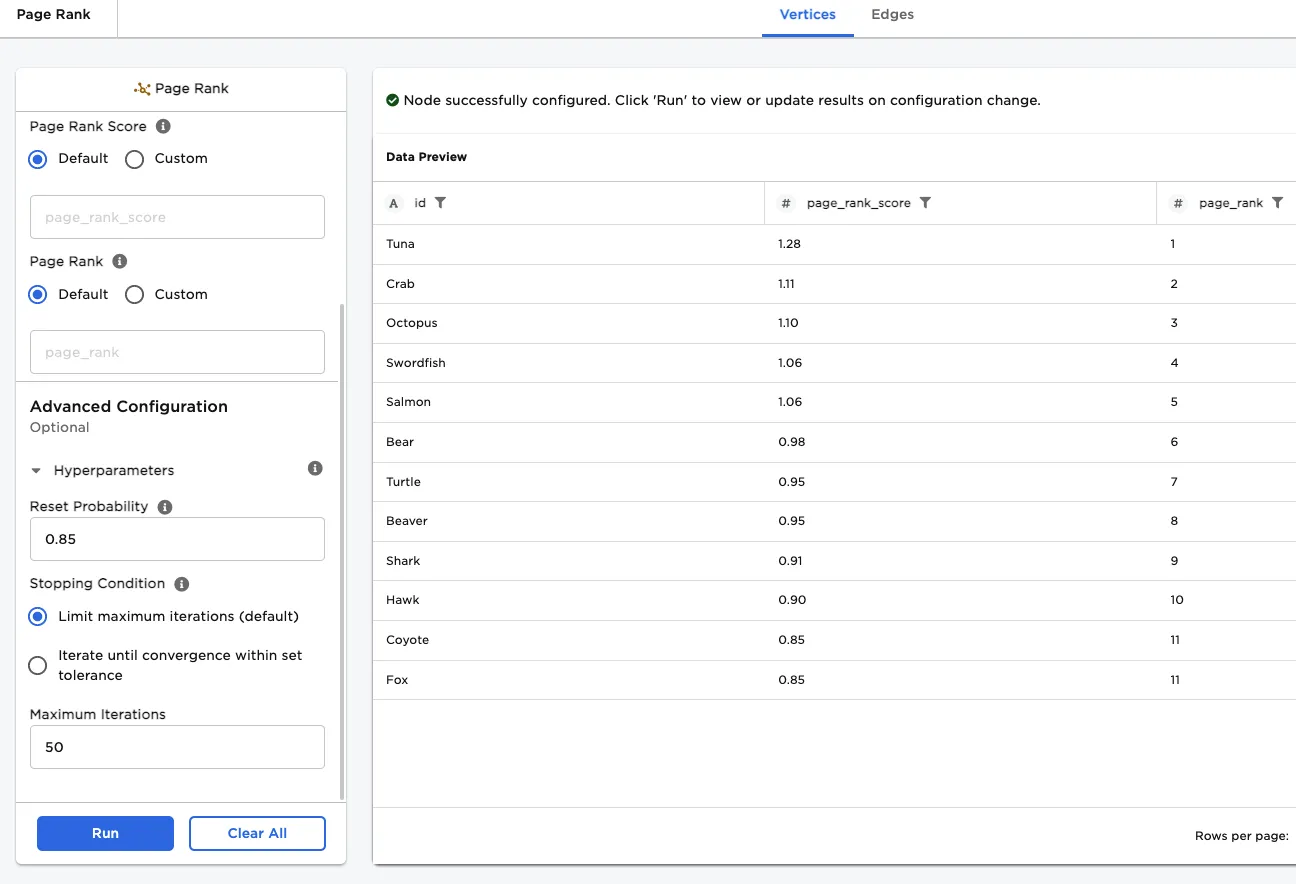This screenshot has height=884, width=1296.
Task: Click the Clear All button
Action: tap(257, 834)
